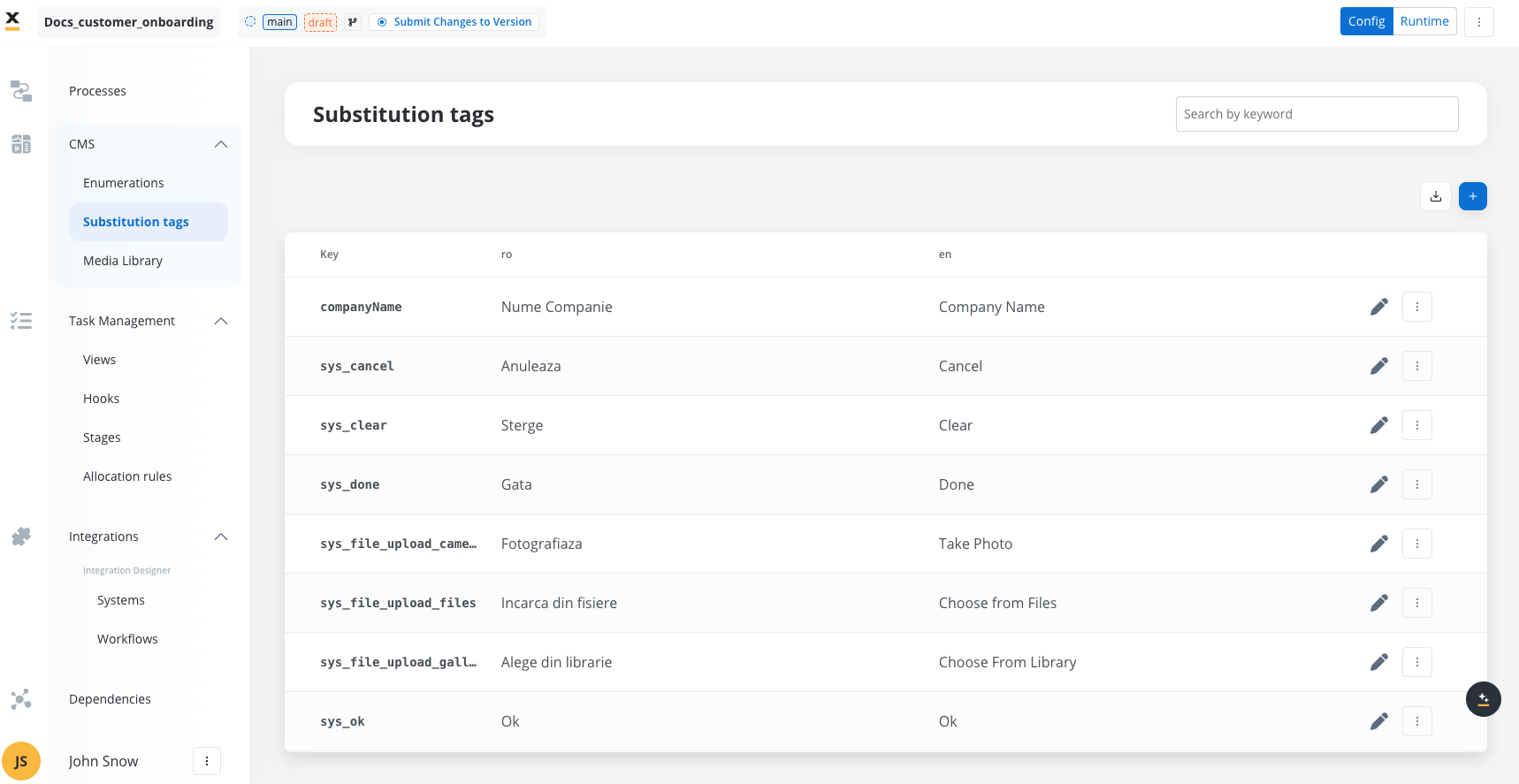Image resolution: width=1519 pixels, height=784 pixels.
Task: Open the Processes sidebar icon
Action: point(21,91)
